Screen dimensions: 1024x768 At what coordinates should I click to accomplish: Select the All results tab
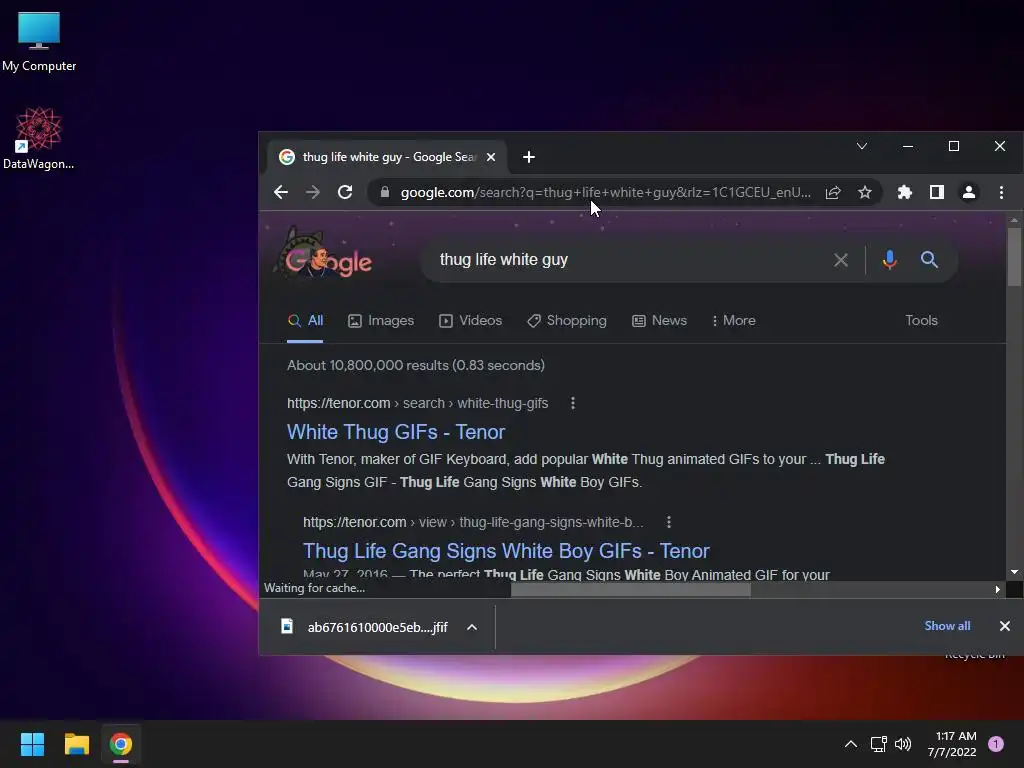click(x=306, y=321)
